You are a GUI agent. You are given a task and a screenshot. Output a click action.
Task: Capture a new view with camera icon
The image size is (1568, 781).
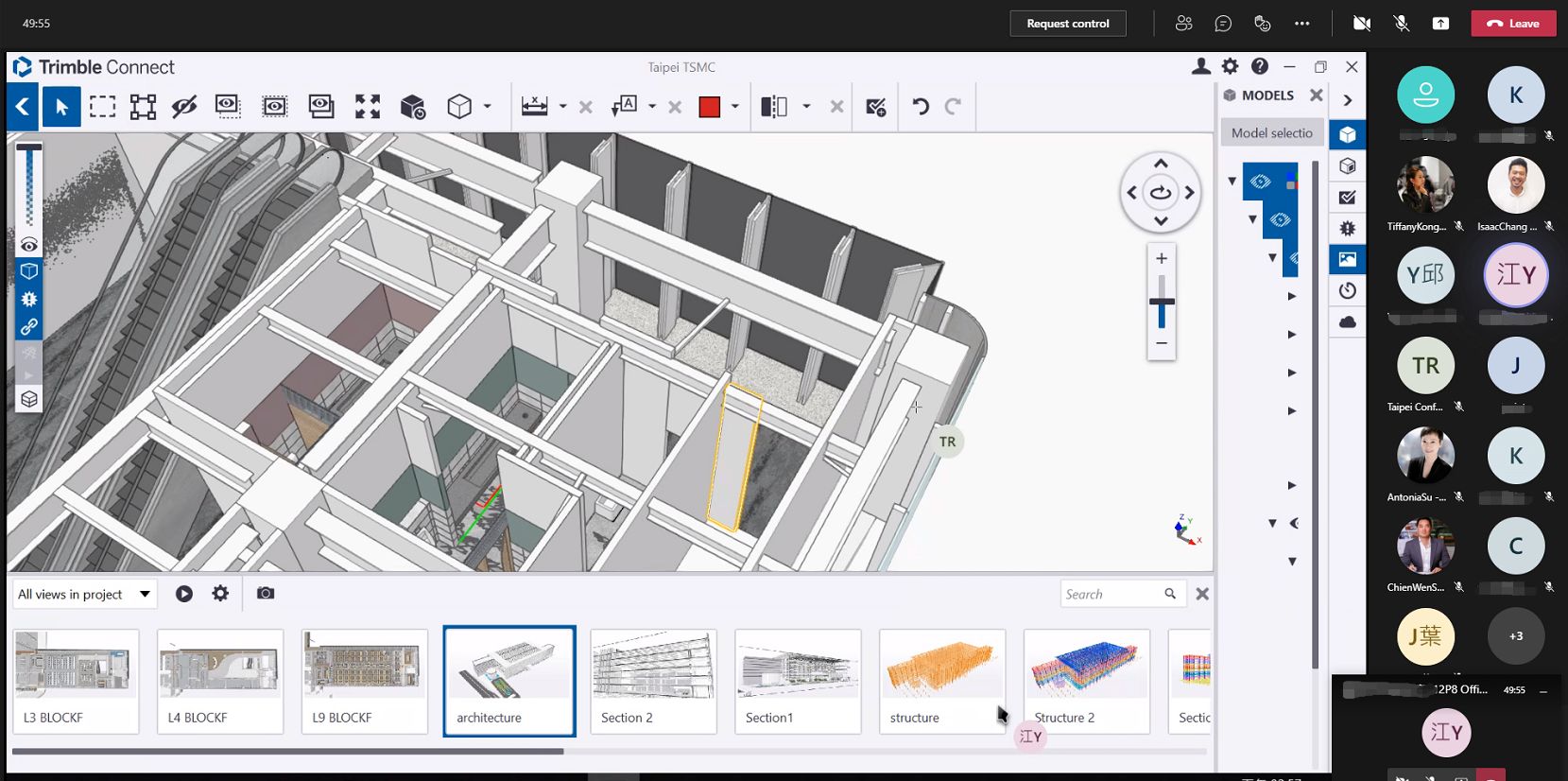point(266,594)
